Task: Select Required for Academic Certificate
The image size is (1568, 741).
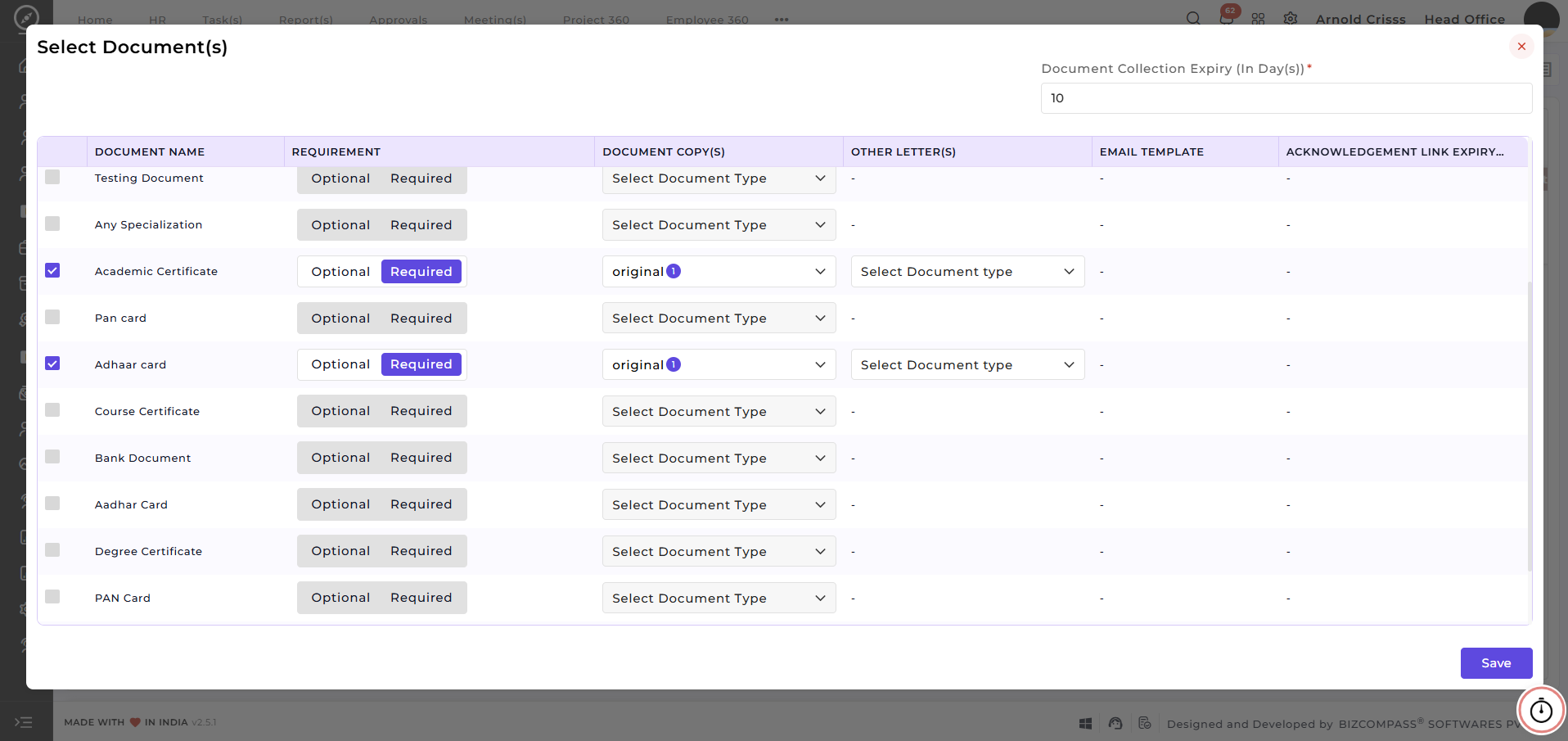Action: 421,272
